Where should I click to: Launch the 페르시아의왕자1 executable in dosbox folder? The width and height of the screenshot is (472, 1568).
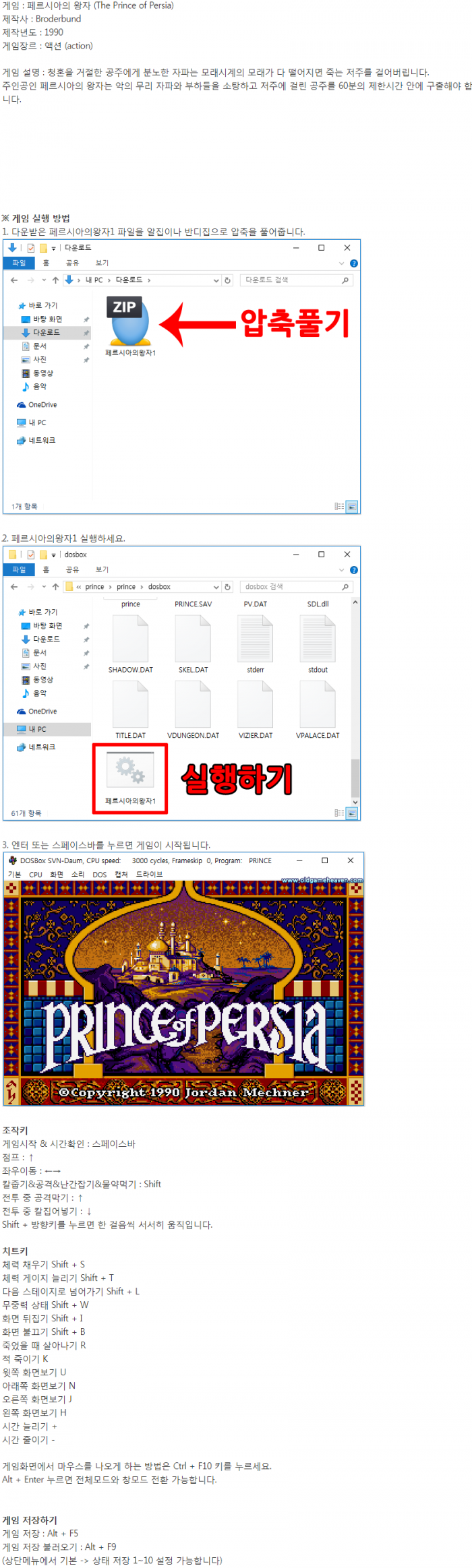pos(130,771)
